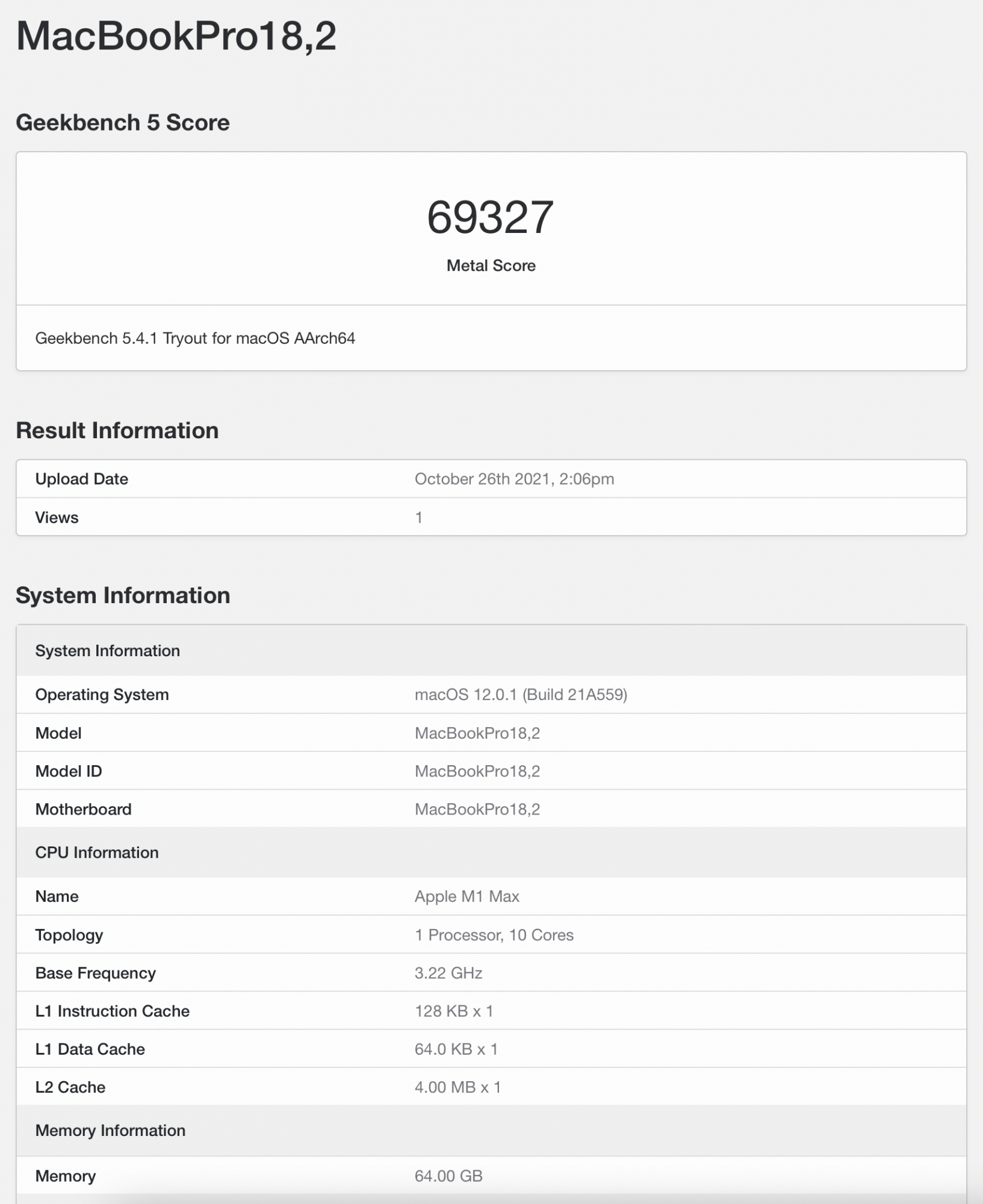Click the Motherboard label
983x1204 pixels.
[84, 810]
